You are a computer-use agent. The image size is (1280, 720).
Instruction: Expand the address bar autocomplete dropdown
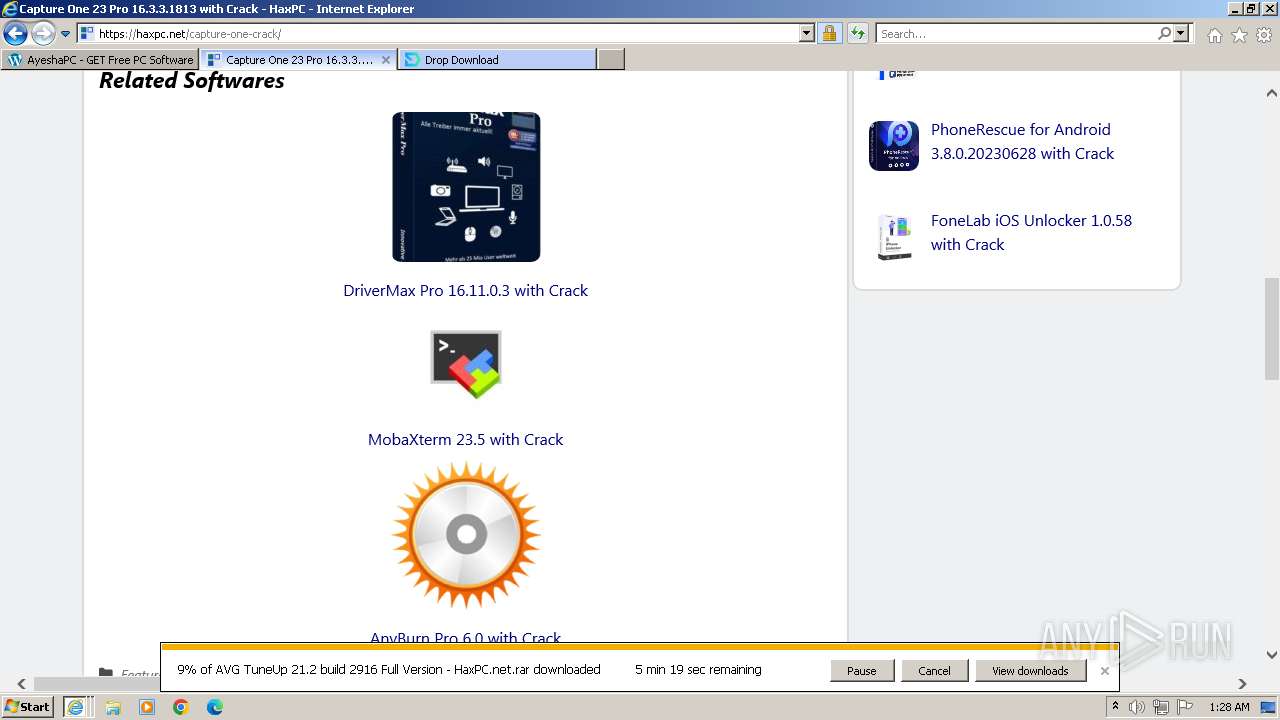tap(807, 34)
